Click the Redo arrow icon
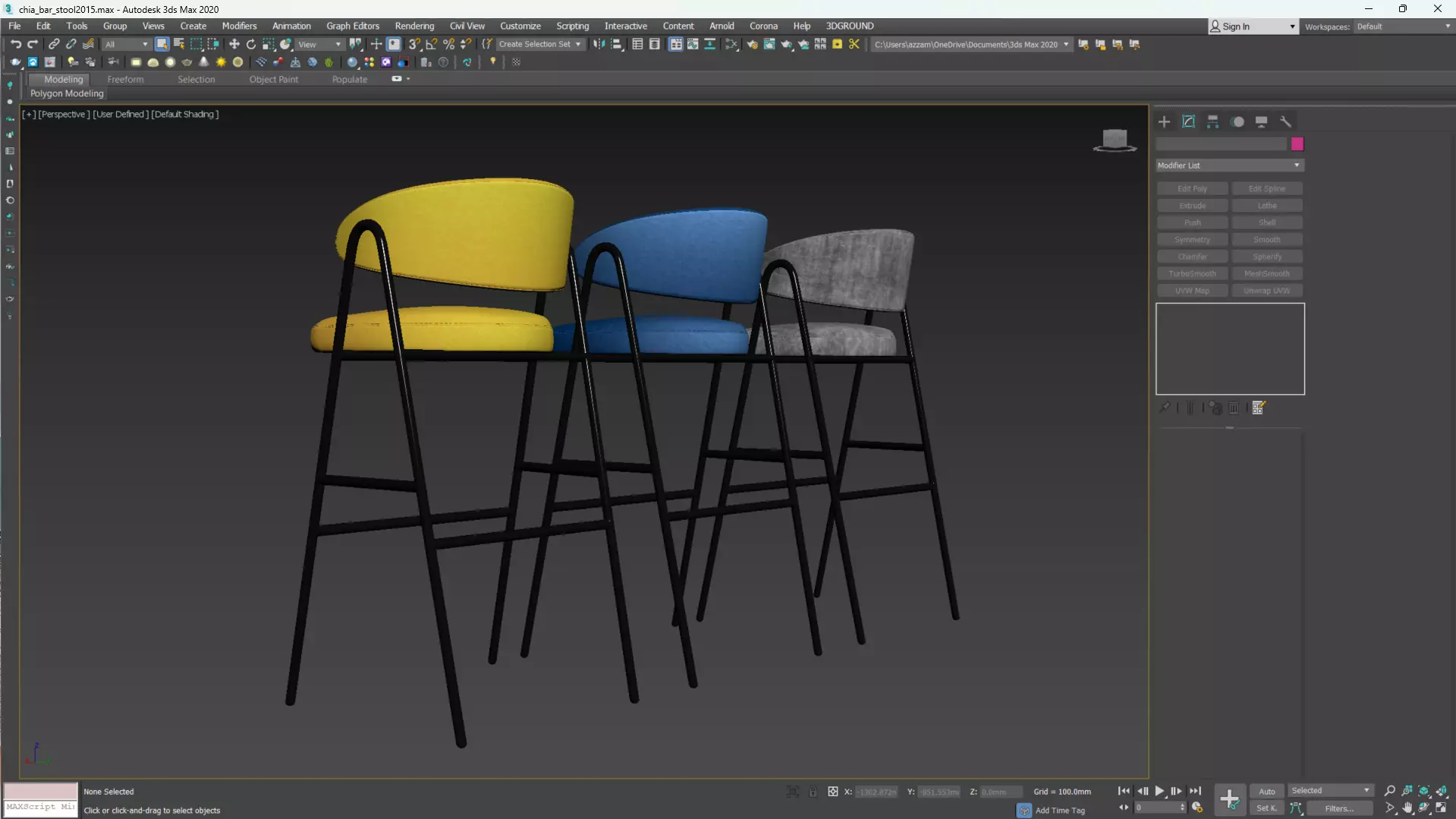The width and height of the screenshot is (1456, 819). (33, 44)
